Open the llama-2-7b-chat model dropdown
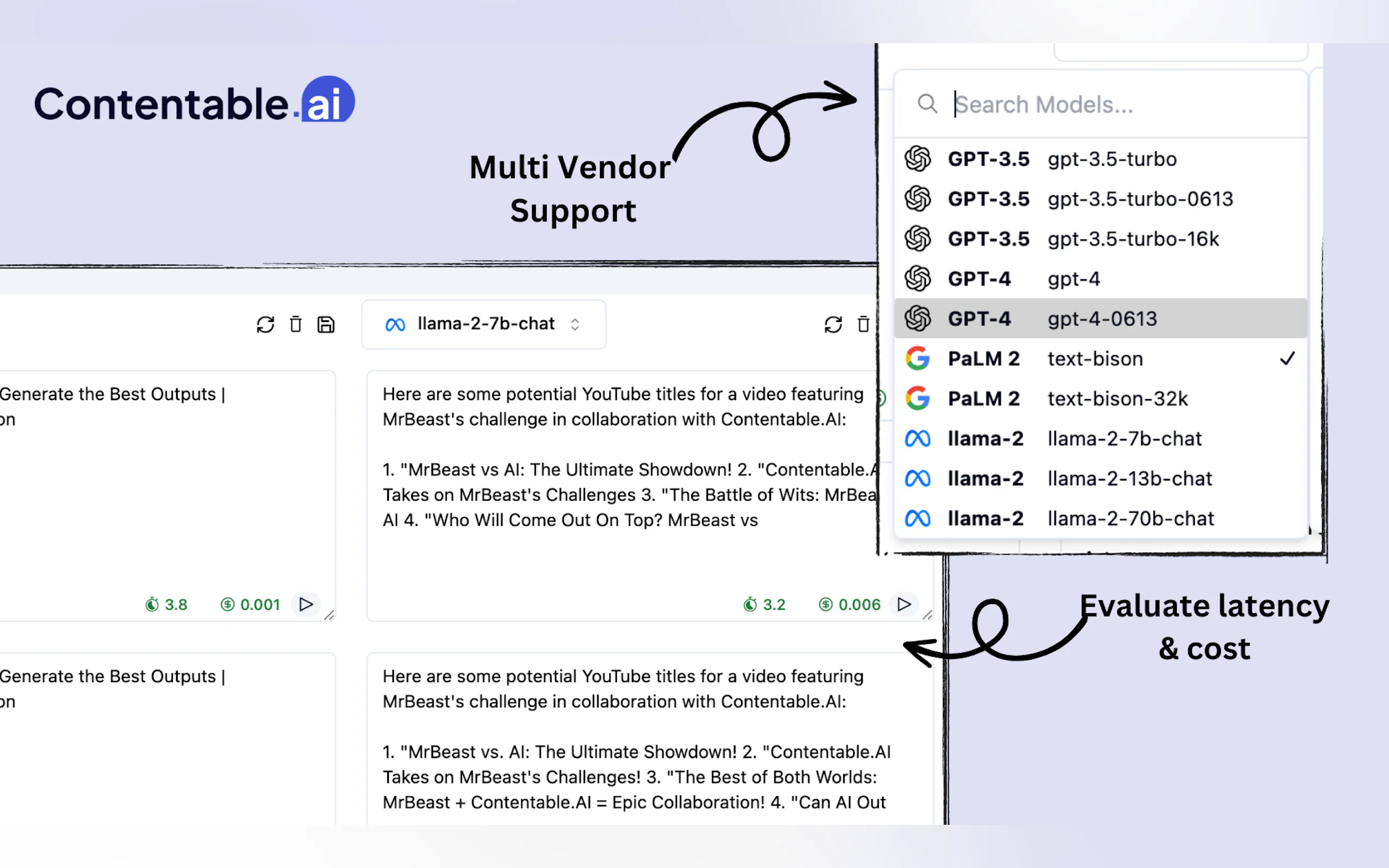Screen dimensions: 1389x868 pos(483,324)
